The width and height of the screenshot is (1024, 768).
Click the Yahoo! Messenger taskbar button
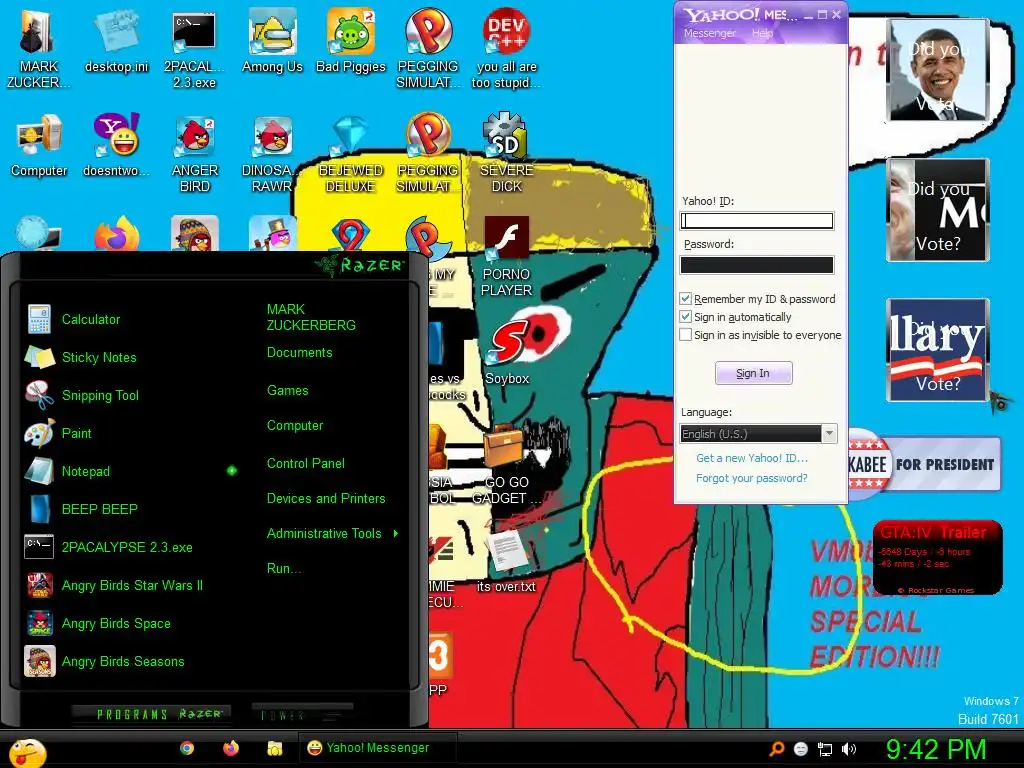click(377, 748)
